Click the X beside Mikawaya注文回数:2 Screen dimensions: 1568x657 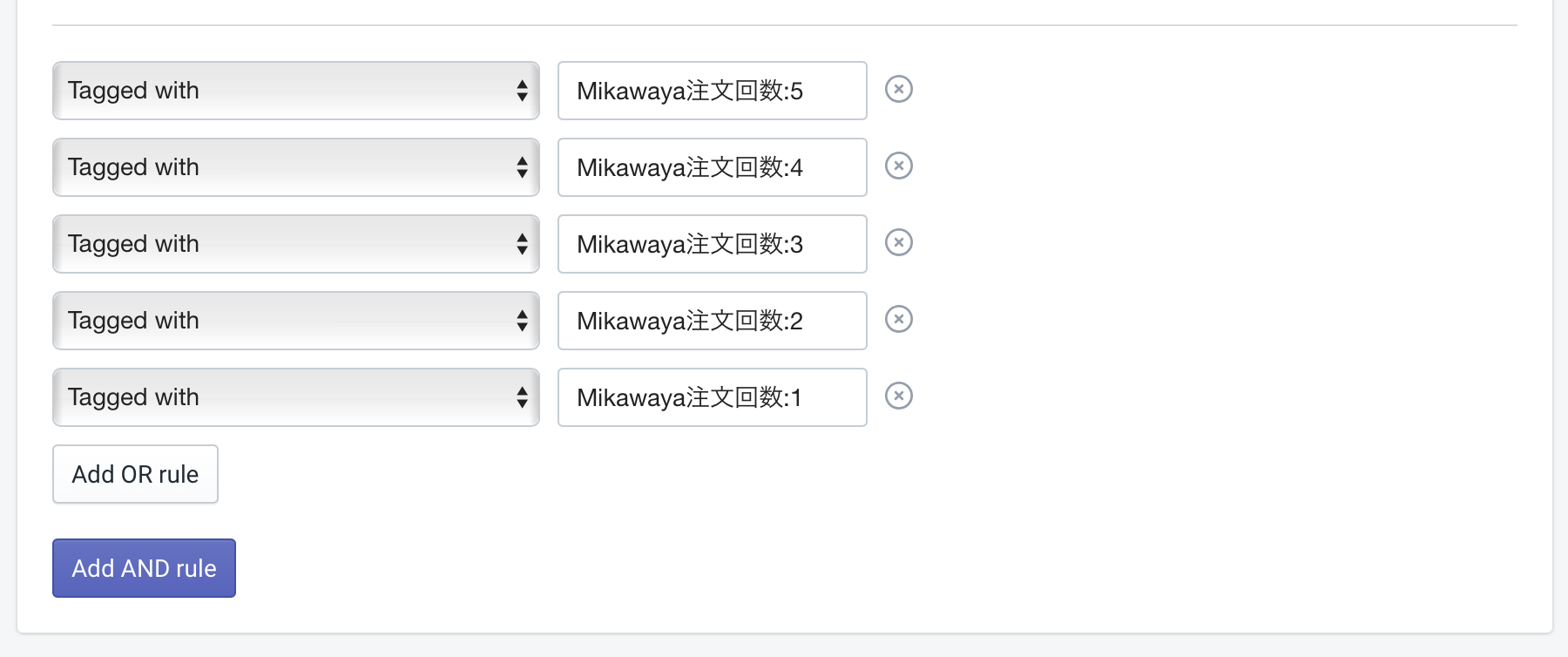[898, 319]
